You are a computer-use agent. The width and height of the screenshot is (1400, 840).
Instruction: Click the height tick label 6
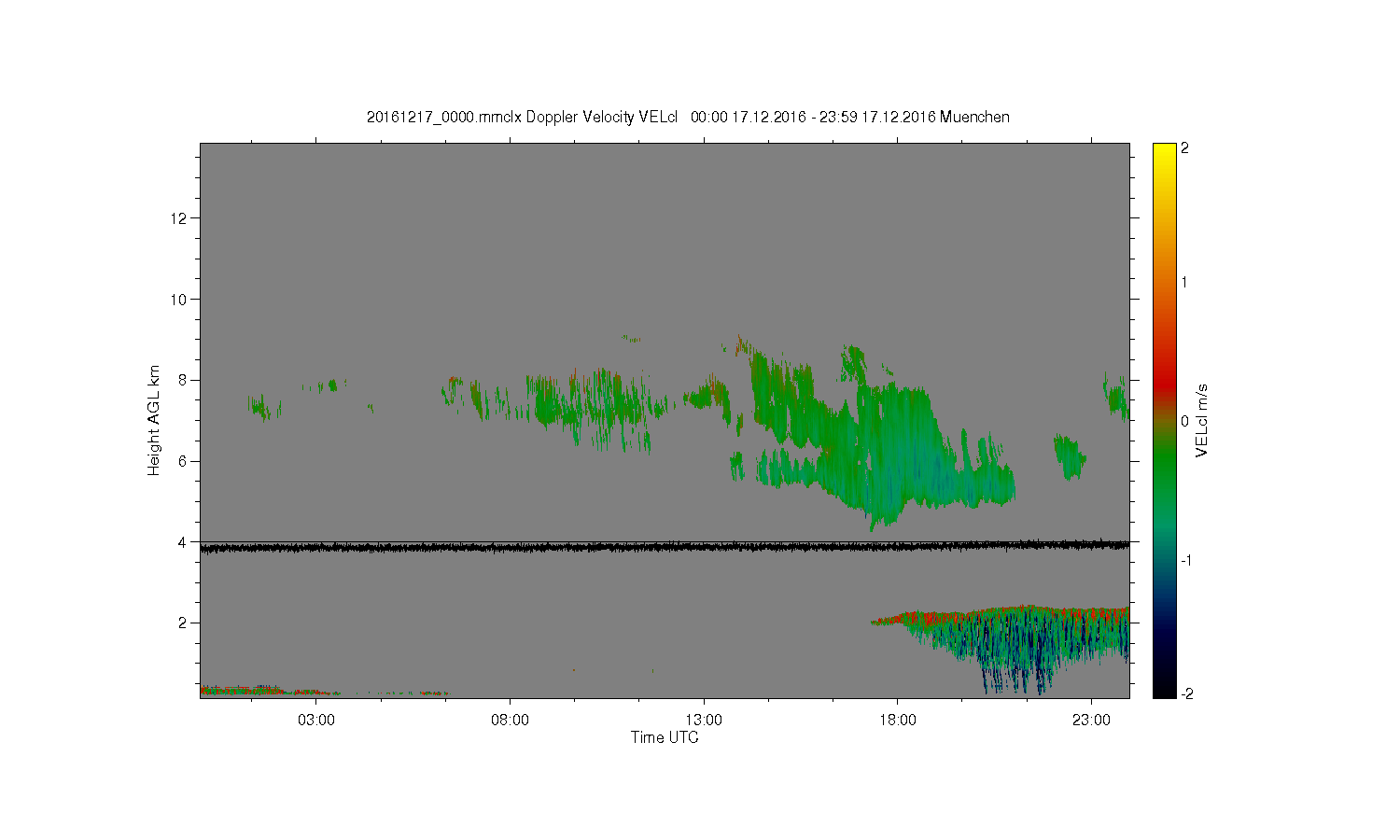(184, 461)
